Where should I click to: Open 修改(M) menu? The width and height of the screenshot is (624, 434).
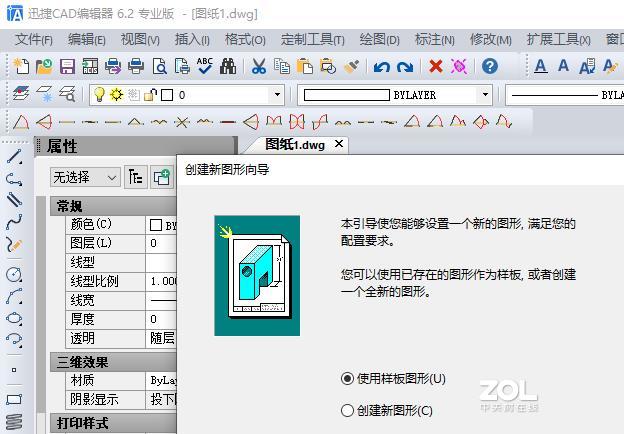pyautogui.click(x=490, y=40)
